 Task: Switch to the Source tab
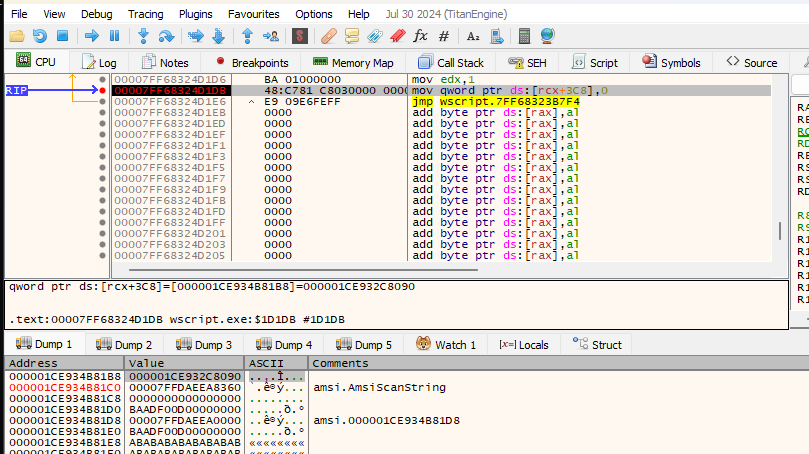752,62
